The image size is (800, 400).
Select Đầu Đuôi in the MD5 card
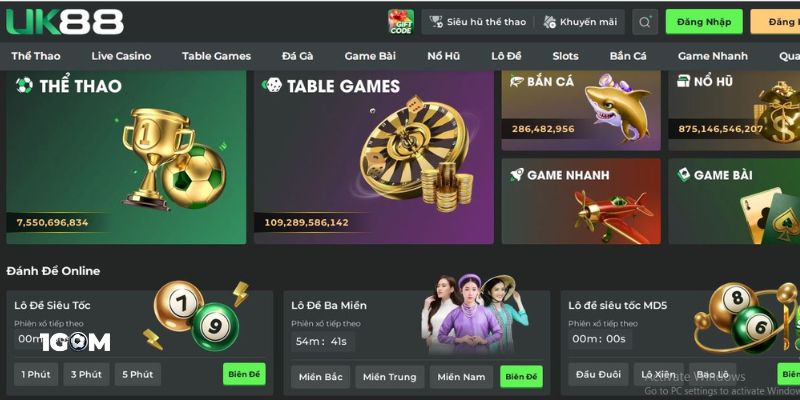pyautogui.click(x=598, y=374)
